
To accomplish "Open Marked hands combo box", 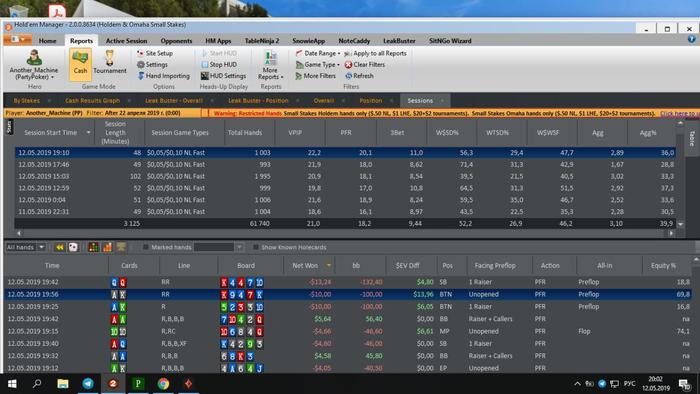I will 218,247.
